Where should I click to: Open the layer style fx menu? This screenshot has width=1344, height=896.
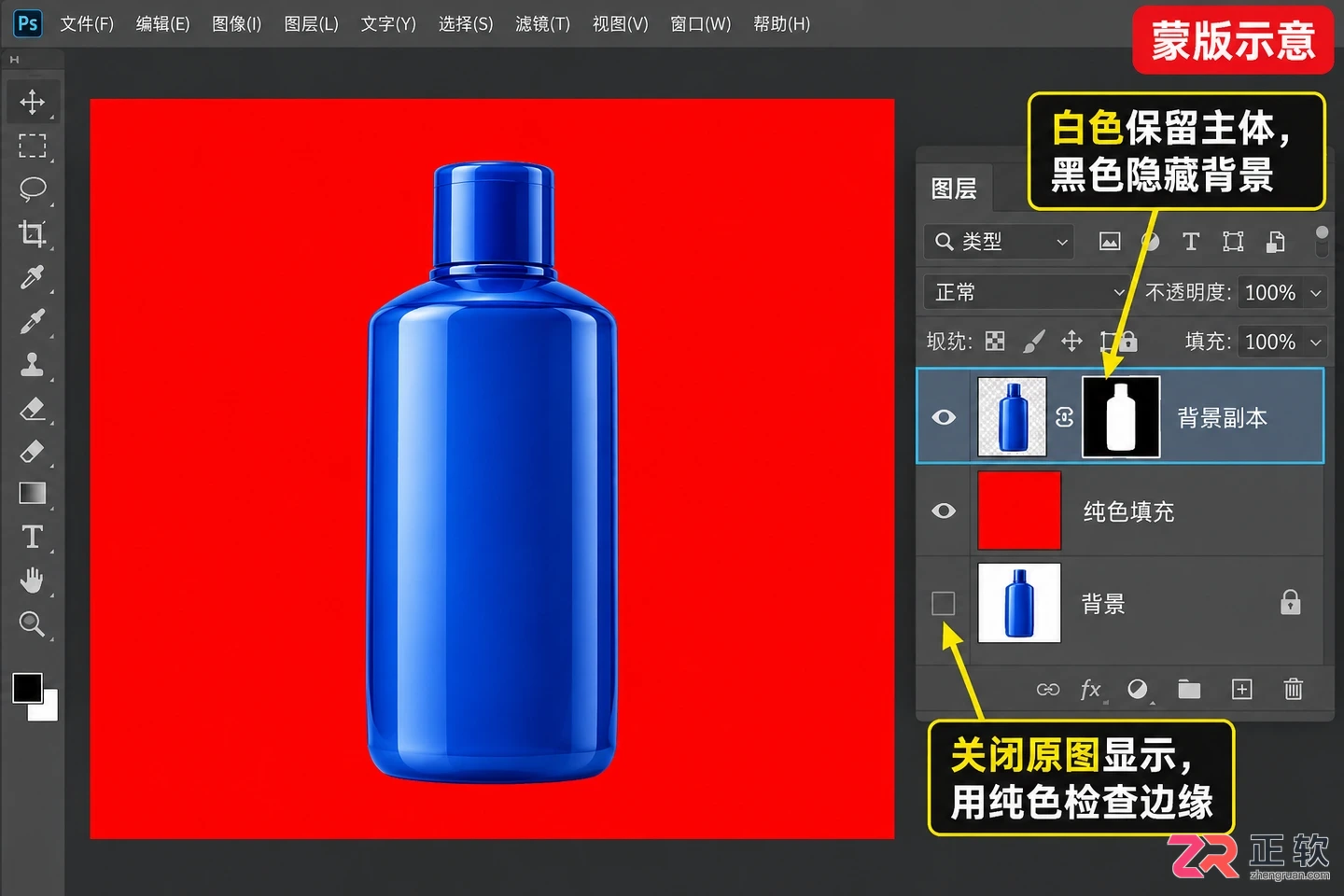(x=1090, y=690)
